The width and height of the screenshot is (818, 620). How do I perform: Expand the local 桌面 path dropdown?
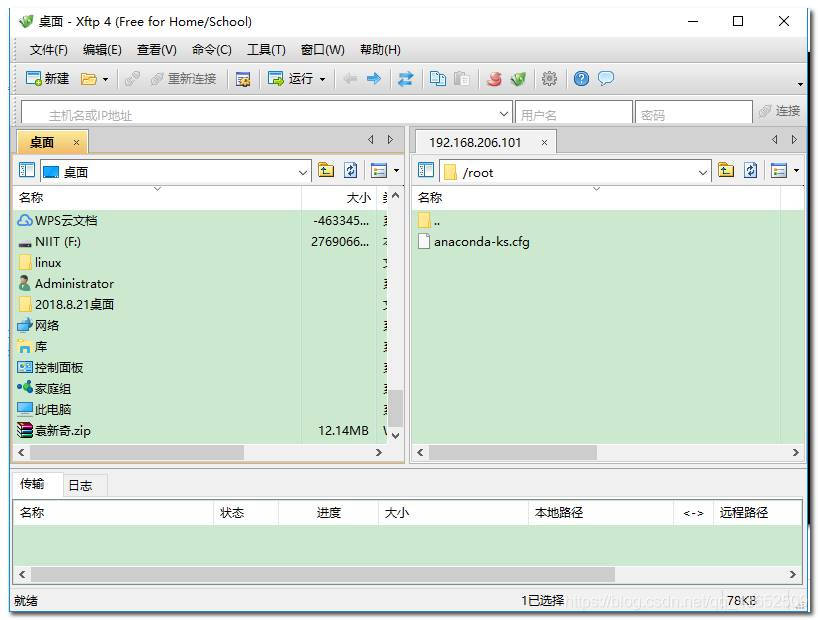click(302, 172)
